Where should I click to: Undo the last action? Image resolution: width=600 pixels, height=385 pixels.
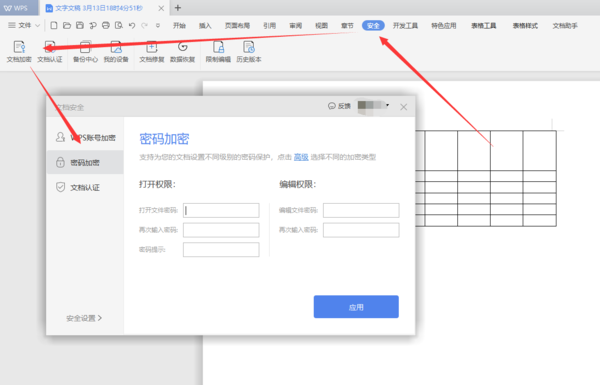point(132,26)
